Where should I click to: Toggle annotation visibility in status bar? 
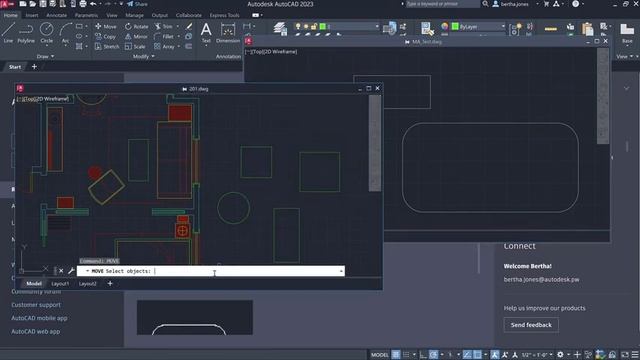[x=495, y=354]
